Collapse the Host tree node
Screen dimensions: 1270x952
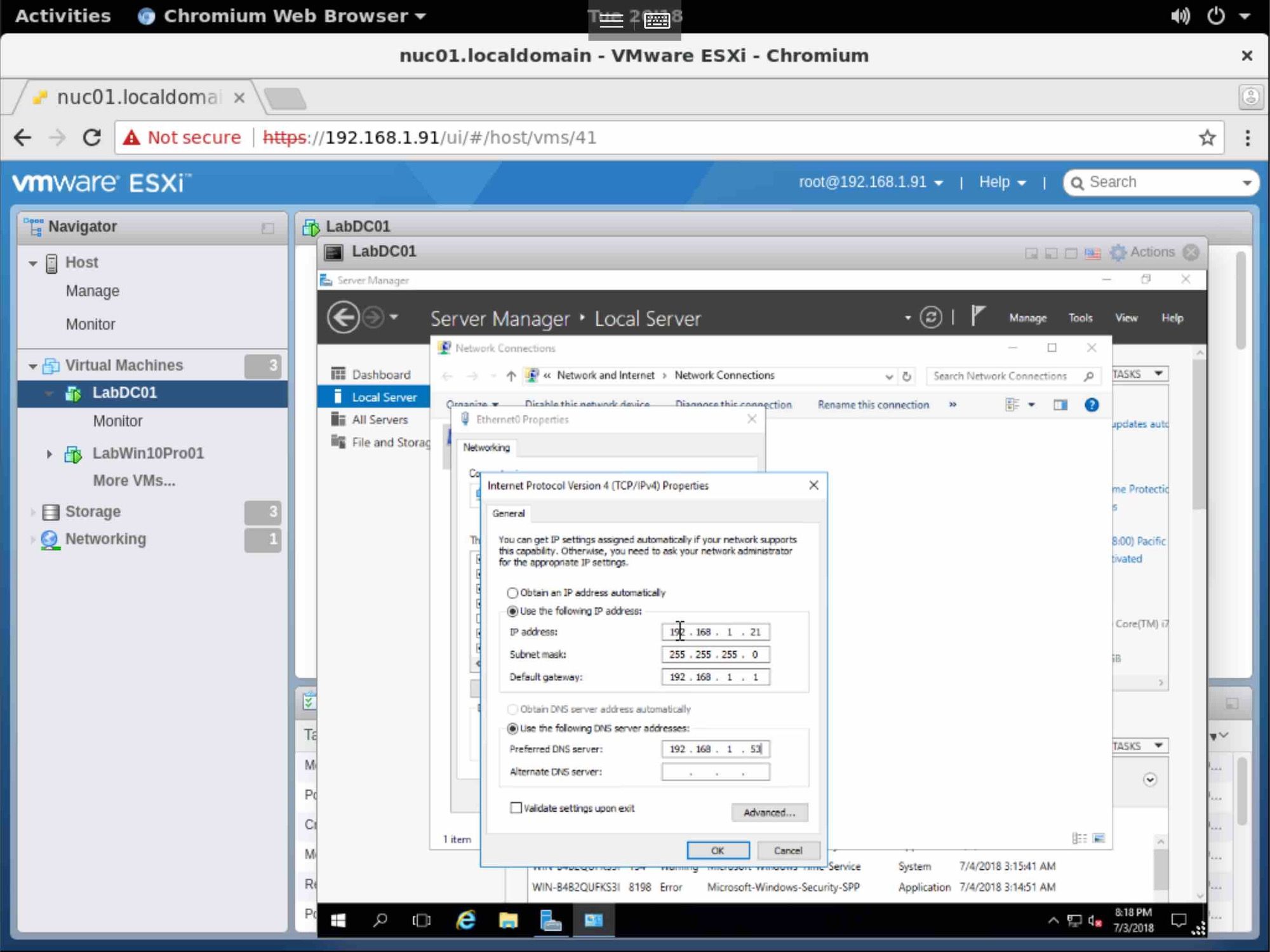(32, 263)
